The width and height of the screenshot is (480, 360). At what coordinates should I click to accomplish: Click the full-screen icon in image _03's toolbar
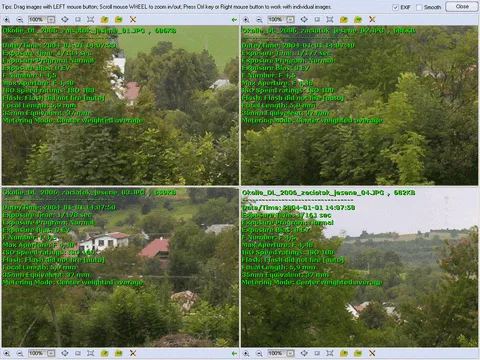(90, 353)
